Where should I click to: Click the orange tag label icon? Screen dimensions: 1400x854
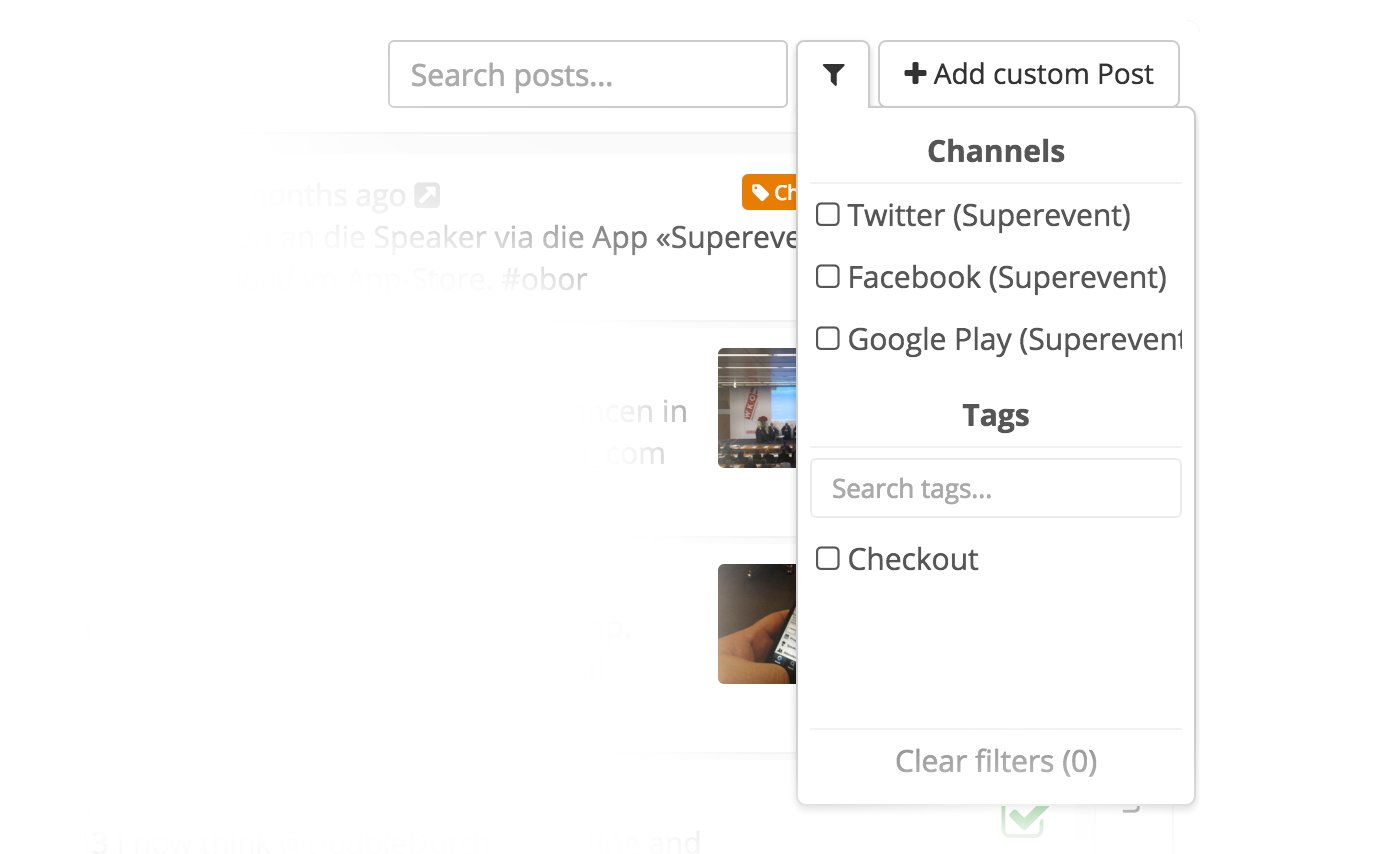(760, 192)
